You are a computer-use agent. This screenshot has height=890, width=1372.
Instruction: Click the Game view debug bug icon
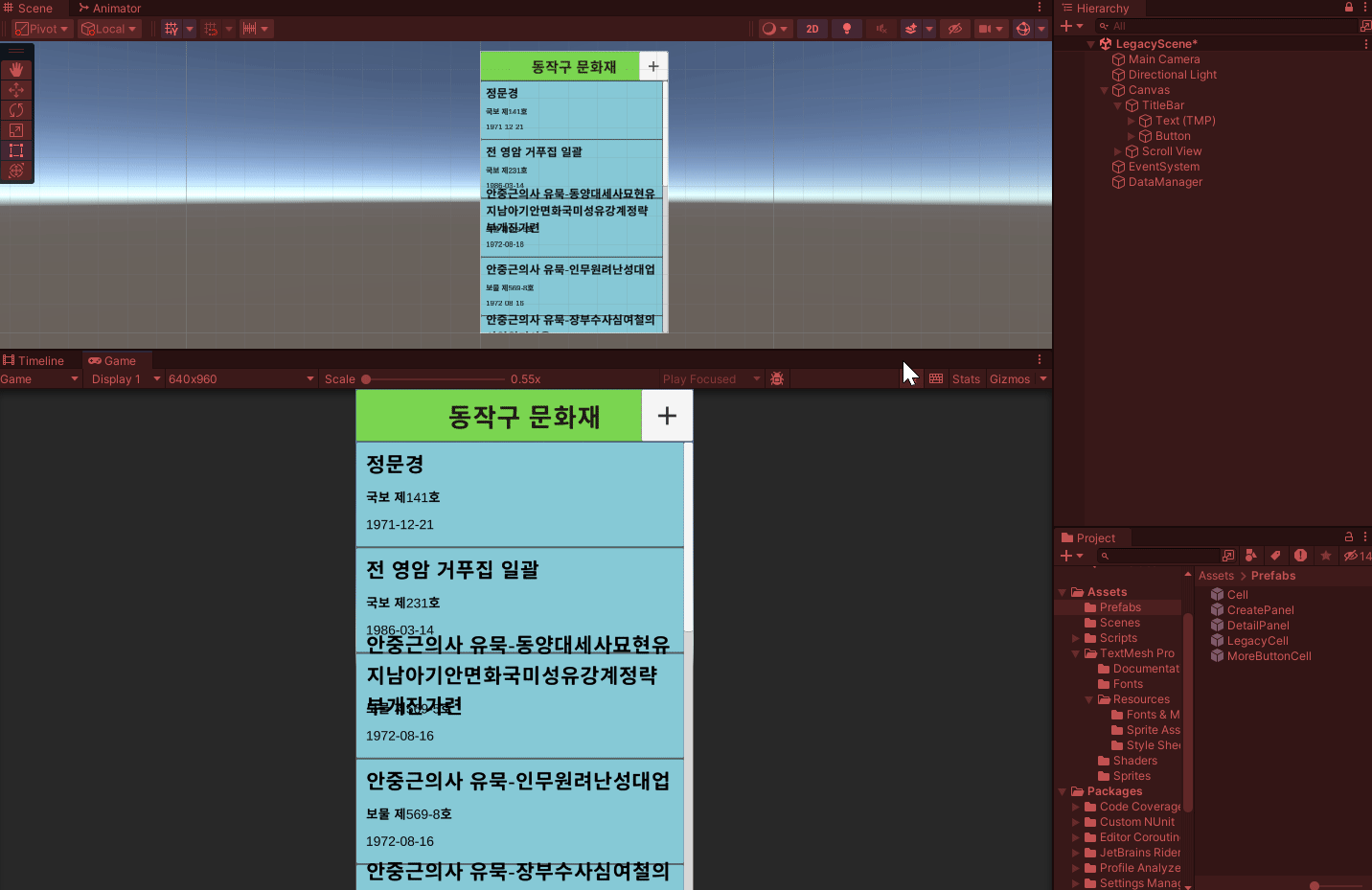coord(777,379)
